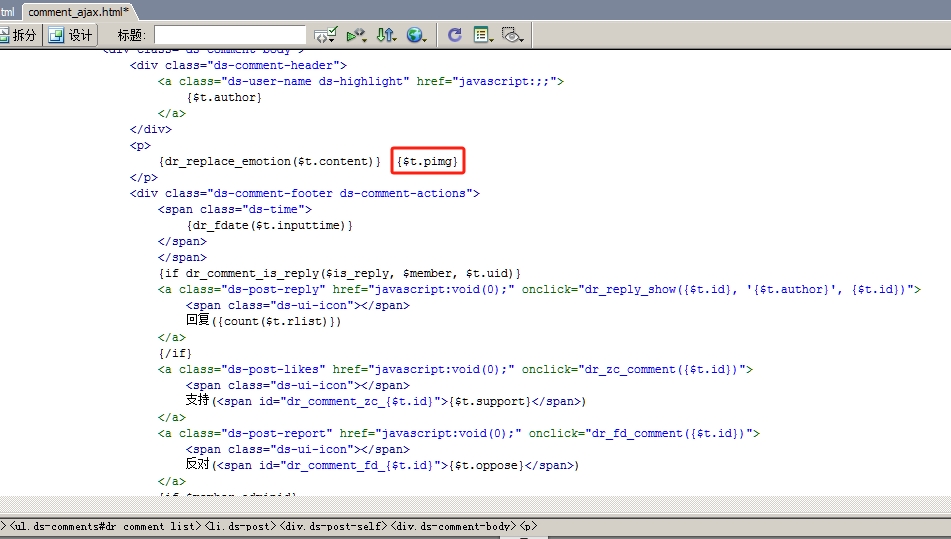Click the refresh design view icon
This screenshot has height=539, width=951.
(x=454, y=35)
